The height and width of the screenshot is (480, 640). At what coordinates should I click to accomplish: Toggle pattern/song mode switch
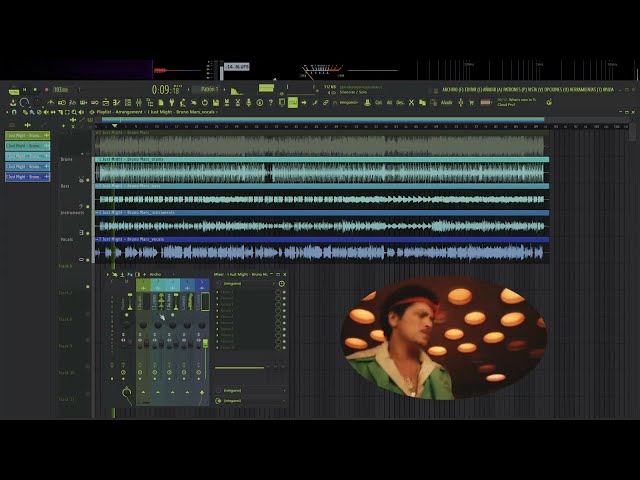click(x=14, y=91)
